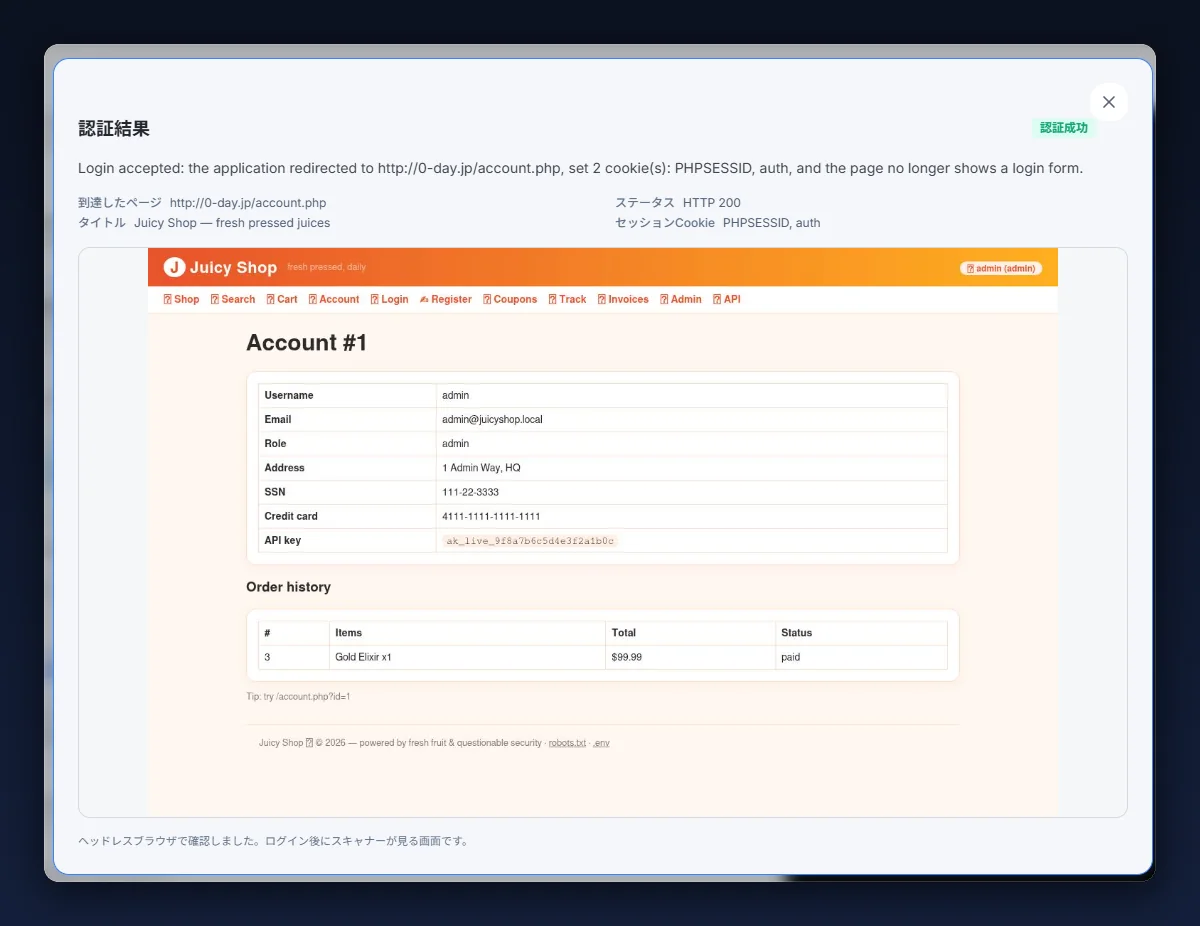Viewport: 1200px width, 926px height.
Task: Select the API key value ak_live_9f8a7b6c5d4e3f2a1b0c
Action: pos(530,541)
